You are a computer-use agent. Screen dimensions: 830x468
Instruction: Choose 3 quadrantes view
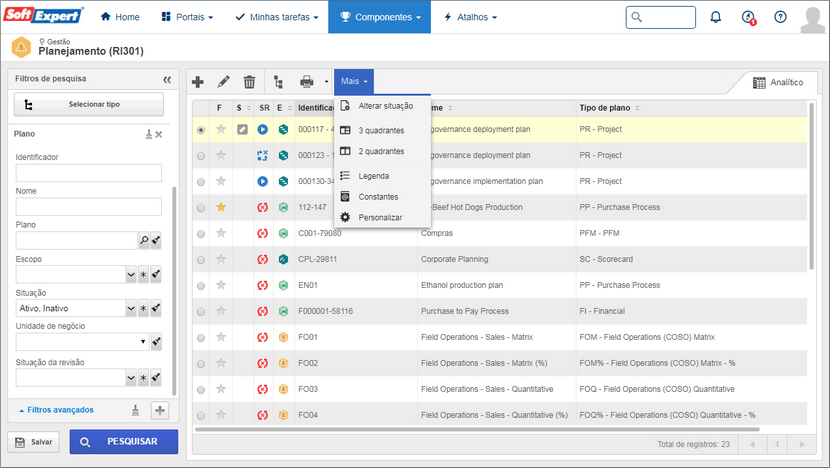pyautogui.click(x=382, y=130)
